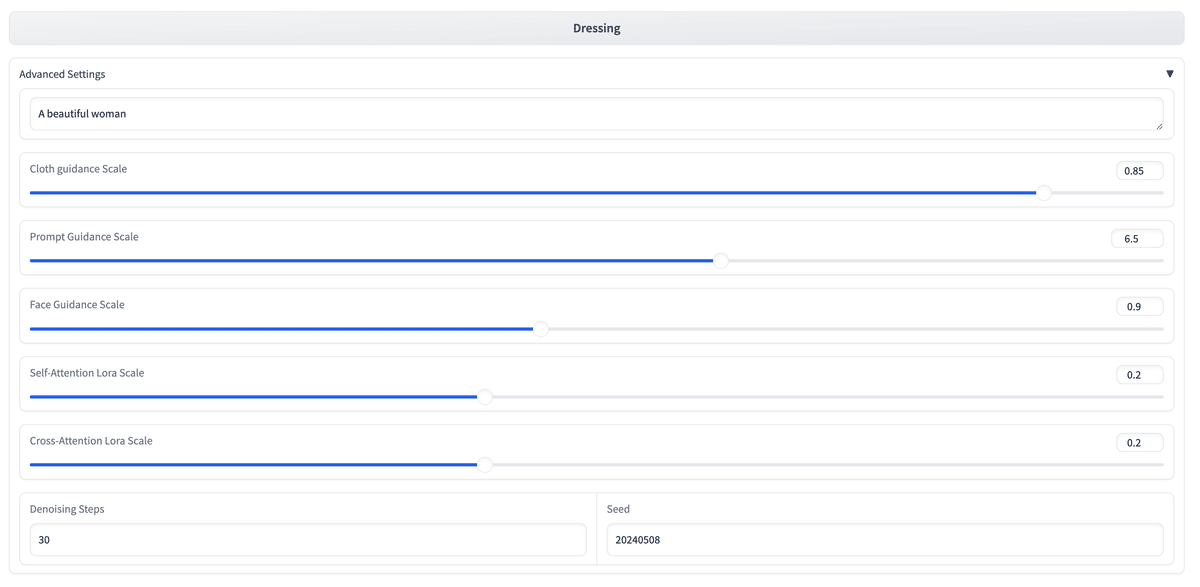Image resolution: width=1200 pixels, height=587 pixels.
Task: Click the Dressing button
Action: pos(596,28)
